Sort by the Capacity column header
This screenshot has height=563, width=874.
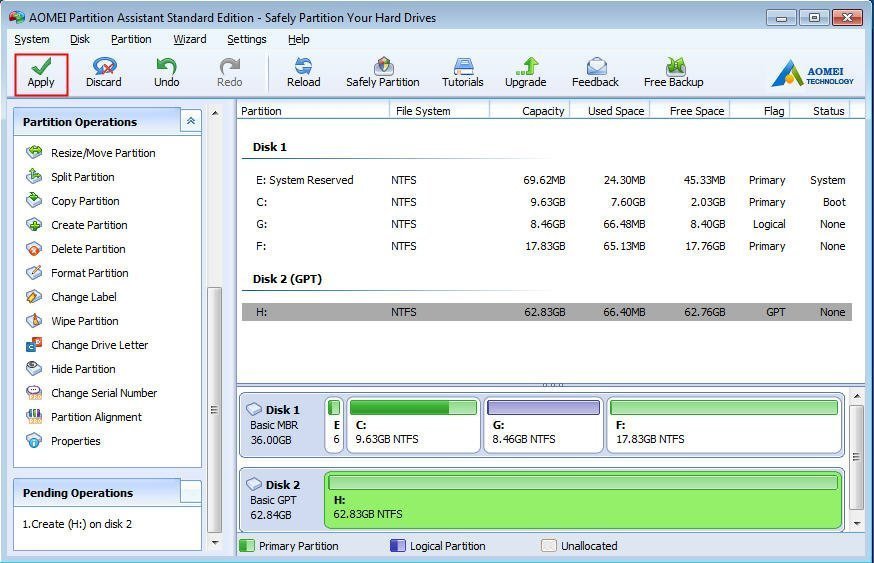pos(530,110)
